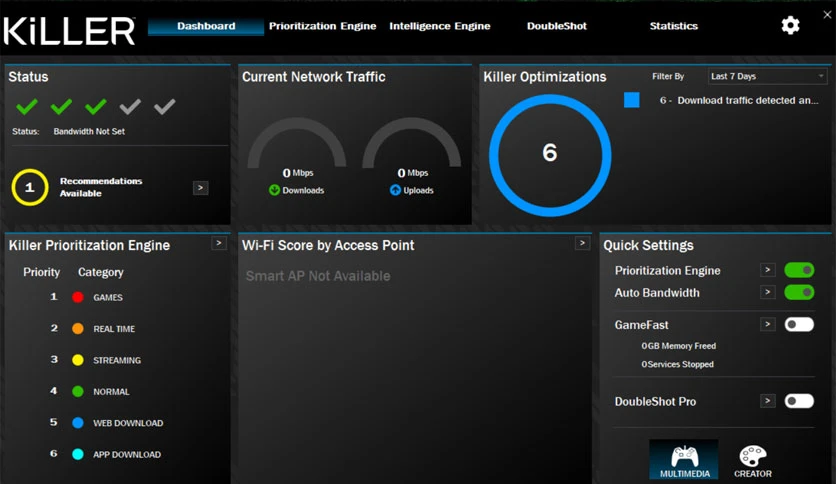Select the Creator palette profile icon

[x=752, y=461]
